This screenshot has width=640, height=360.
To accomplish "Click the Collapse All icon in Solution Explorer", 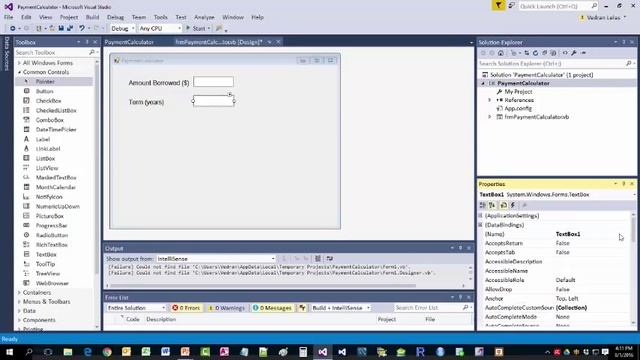I will coord(544,53).
